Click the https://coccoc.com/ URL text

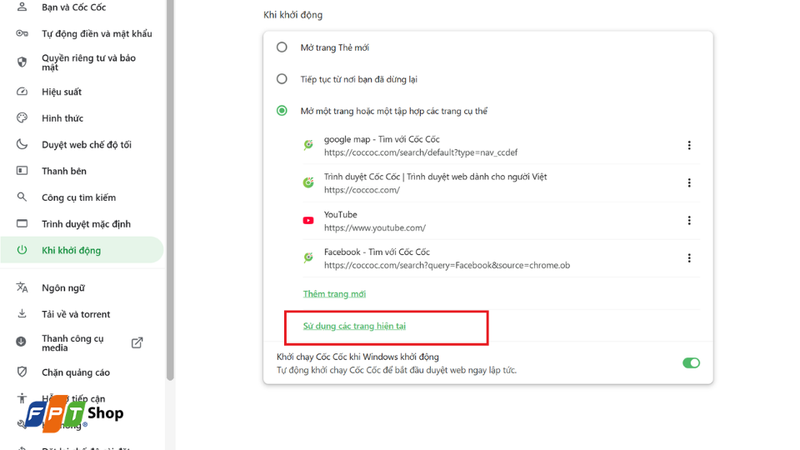[x=362, y=190]
